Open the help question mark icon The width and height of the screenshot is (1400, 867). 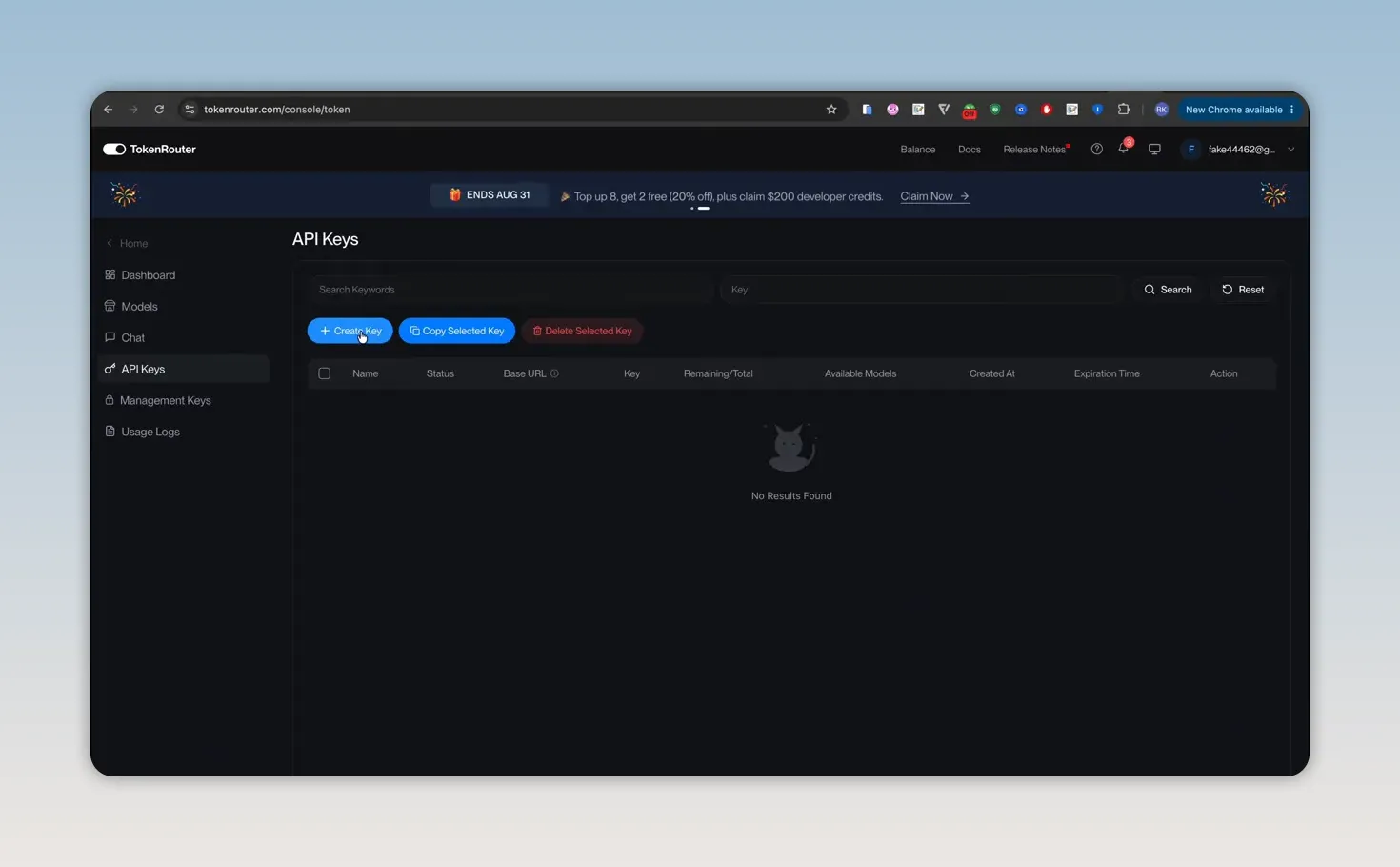tap(1096, 149)
